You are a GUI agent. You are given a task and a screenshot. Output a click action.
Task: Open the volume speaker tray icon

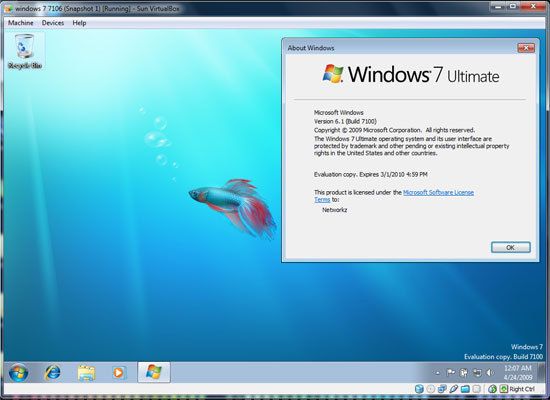[x=490, y=373]
